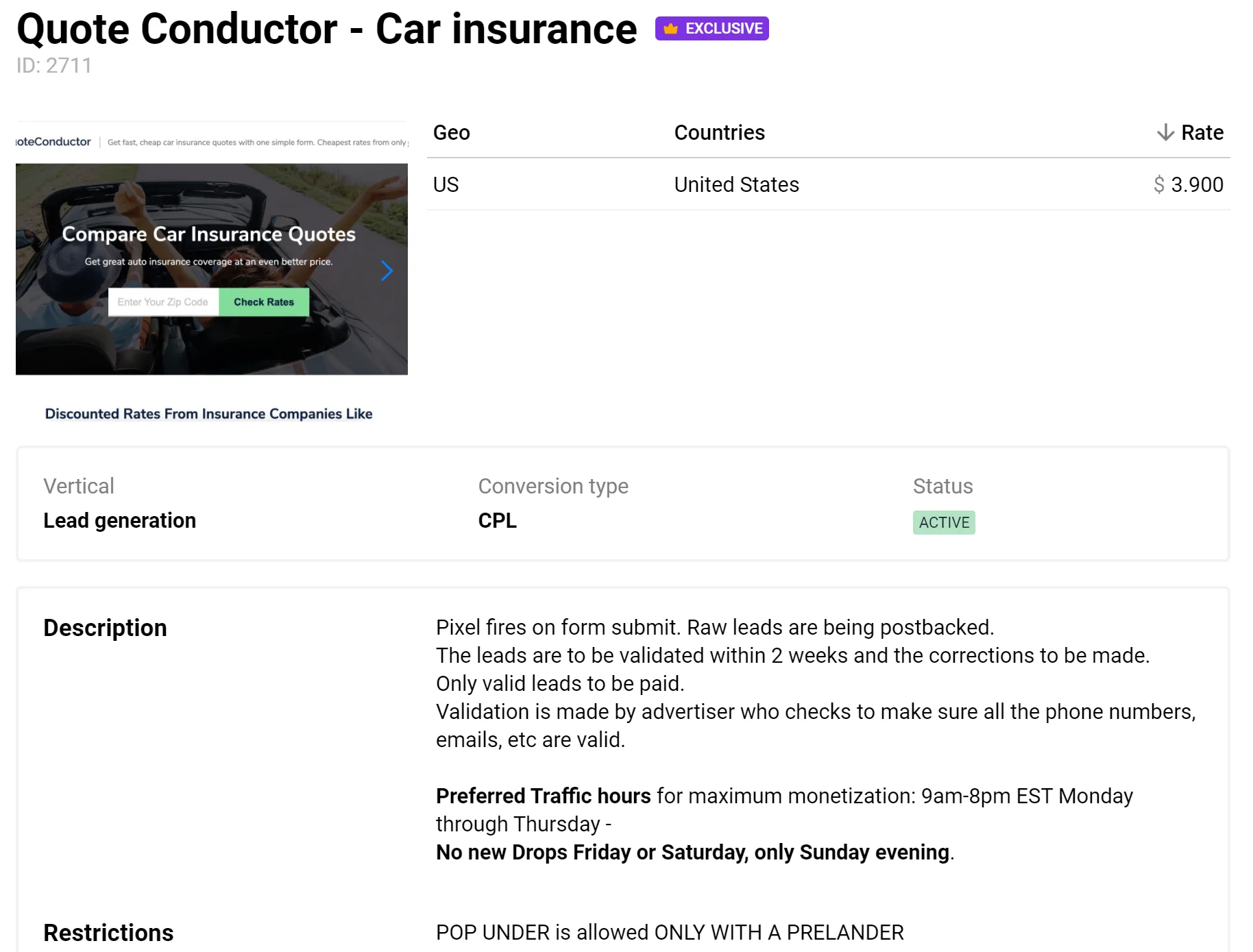Click the dollar sign icon in the rate cell
The width and height of the screenshot is (1253, 952).
tap(1158, 184)
